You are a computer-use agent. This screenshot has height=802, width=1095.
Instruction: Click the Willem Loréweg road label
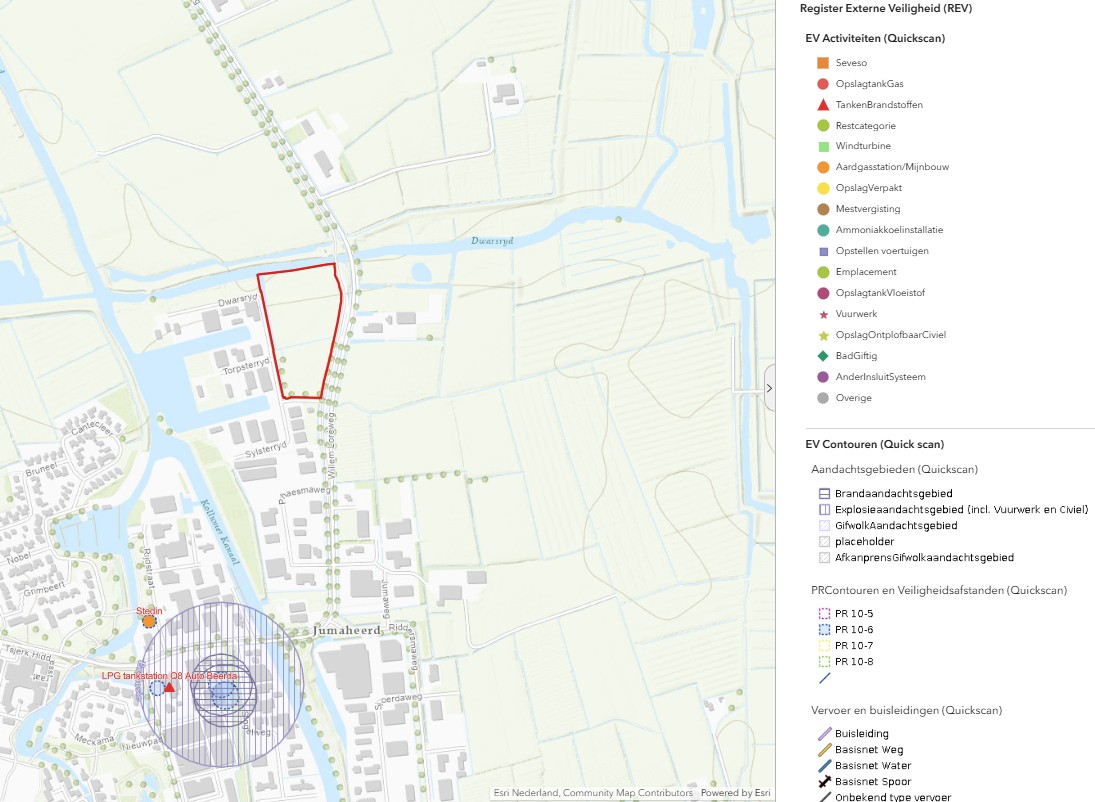[332, 446]
